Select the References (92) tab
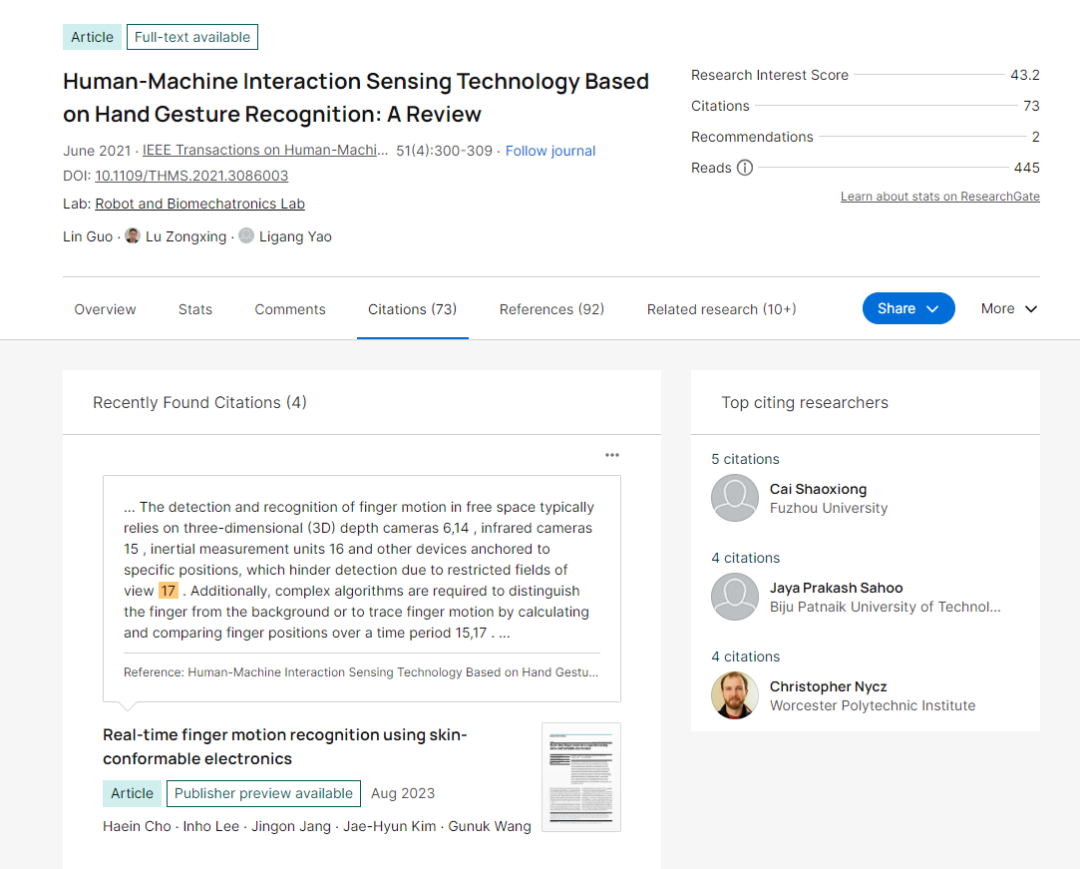Viewport: 1080px width, 869px height. tap(552, 310)
